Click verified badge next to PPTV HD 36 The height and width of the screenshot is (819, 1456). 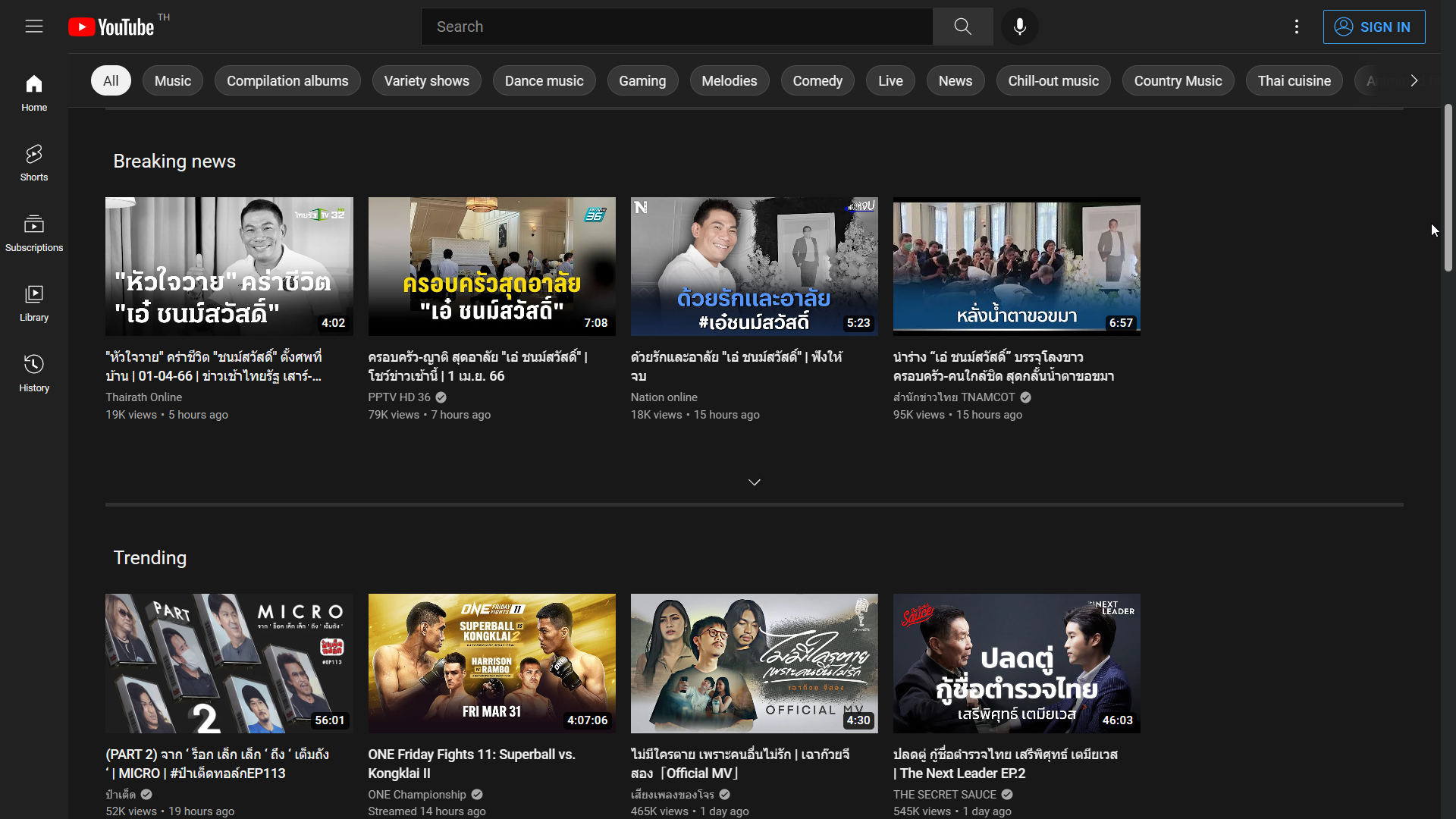[x=441, y=397]
